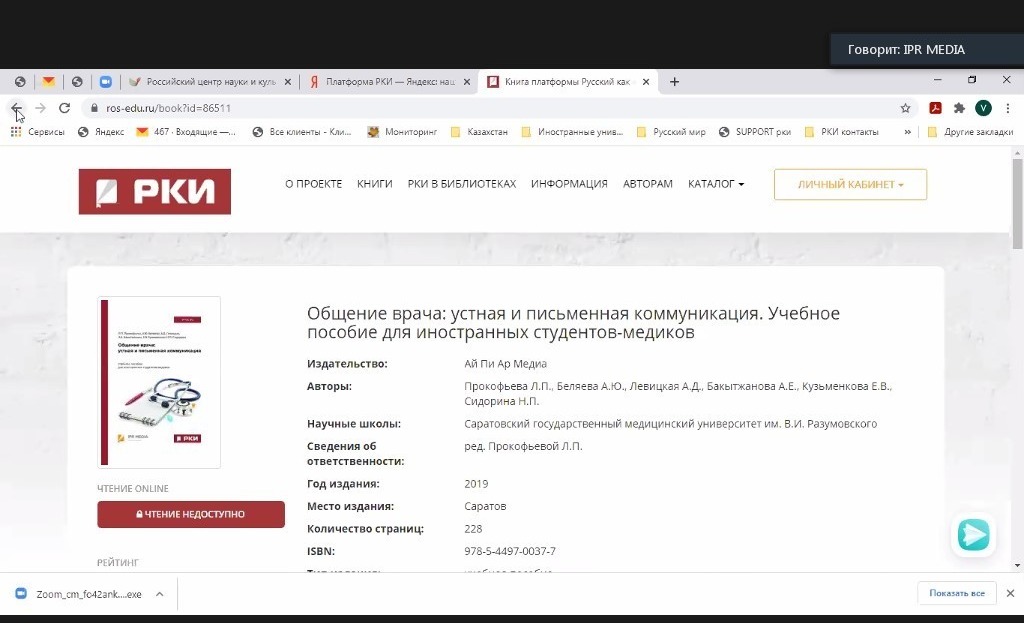Bookmark this page with the star icon

pos(905,108)
